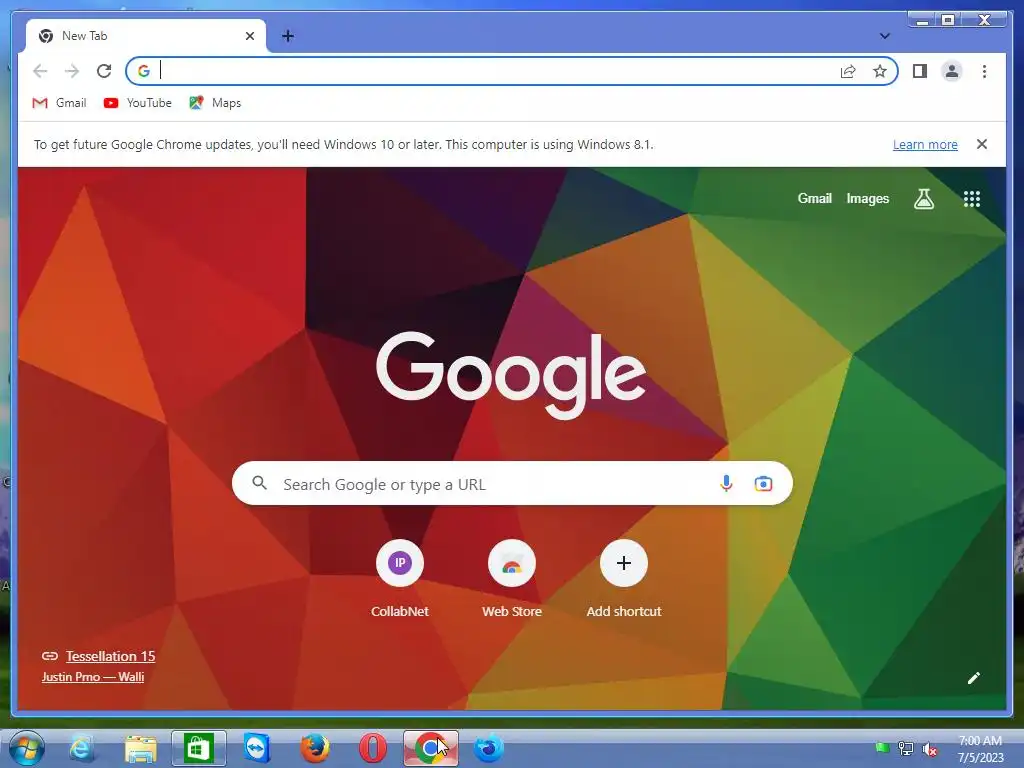Open TeamViewer from taskbar

click(x=257, y=748)
